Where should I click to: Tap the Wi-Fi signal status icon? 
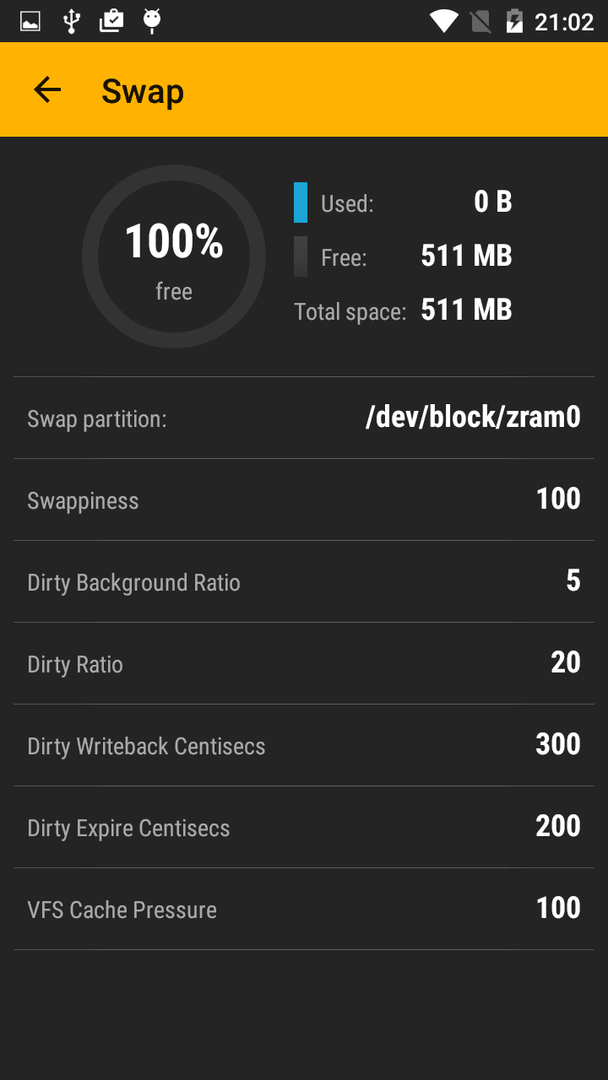(x=444, y=21)
